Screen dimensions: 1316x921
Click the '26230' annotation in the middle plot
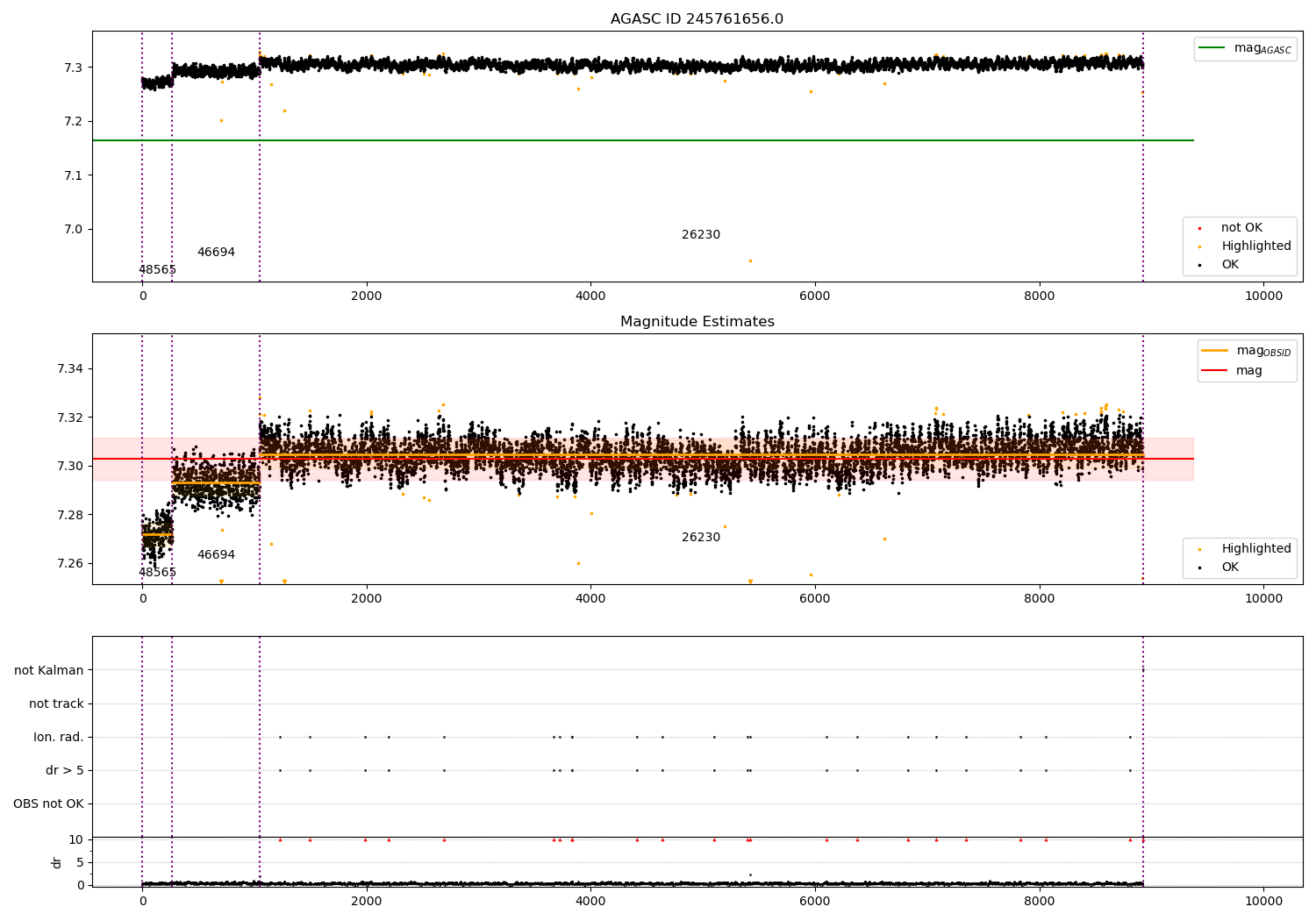(x=701, y=538)
